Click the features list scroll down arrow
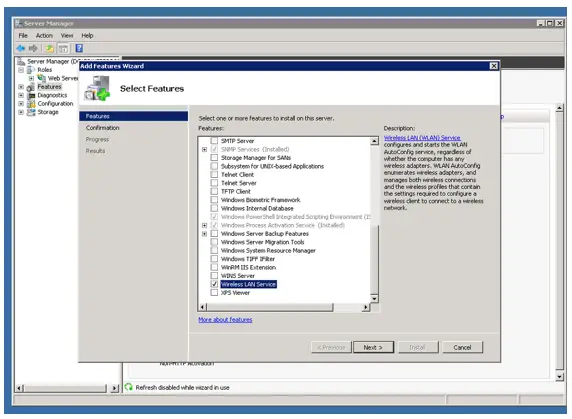 pyautogui.click(x=374, y=299)
